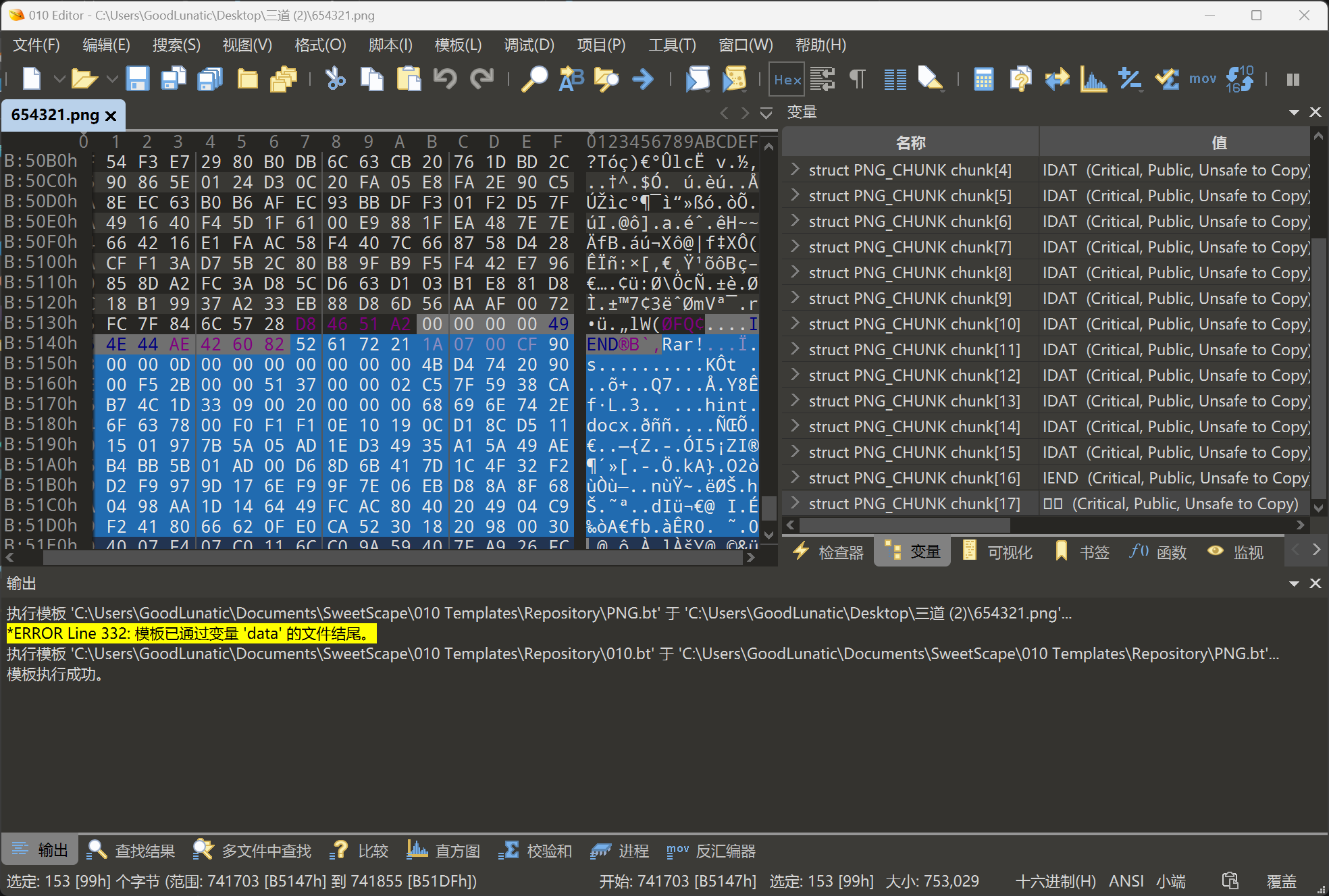The width and height of the screenshot is (1329, 896).
Task: Click the Open File folder icon
Action: pos(84,79)
